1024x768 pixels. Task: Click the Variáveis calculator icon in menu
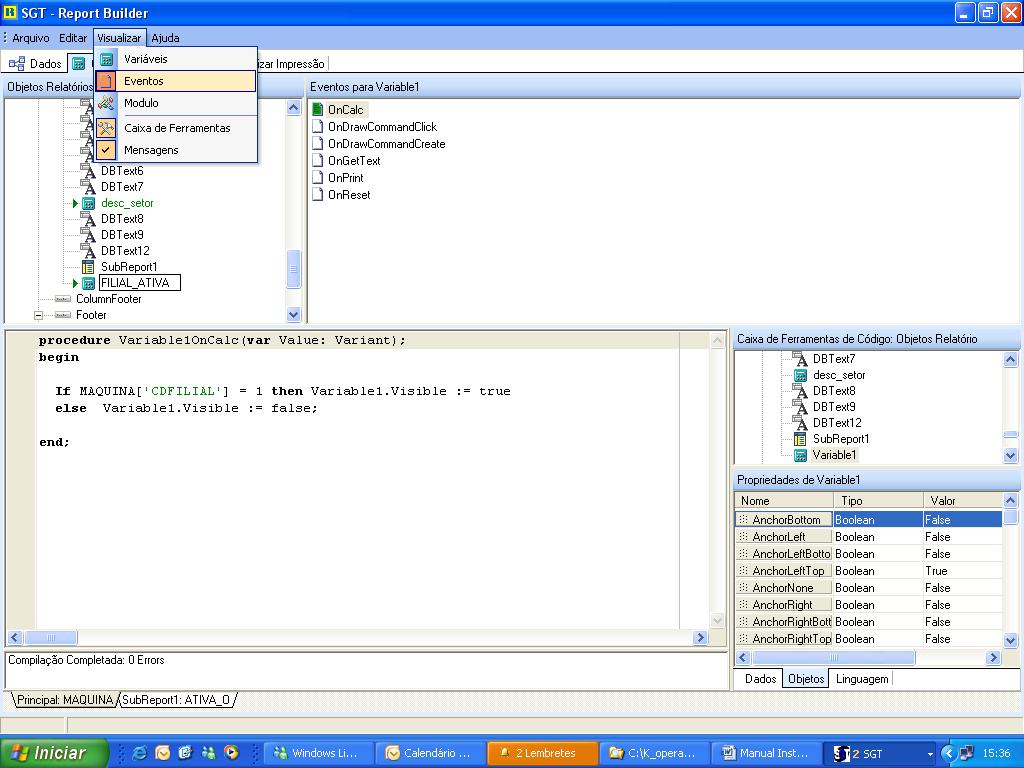click(x=107, y=59)
